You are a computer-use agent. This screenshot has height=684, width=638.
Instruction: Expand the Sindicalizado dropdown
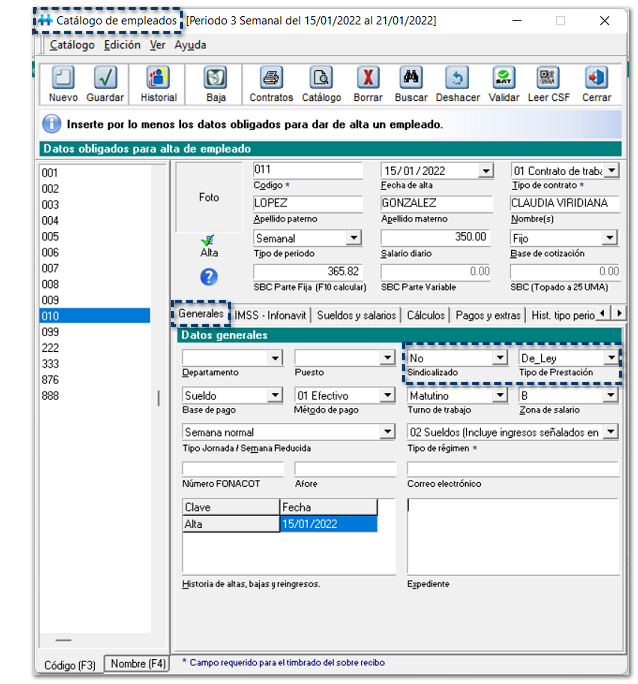pyautogui.click(x=500, y=357)
